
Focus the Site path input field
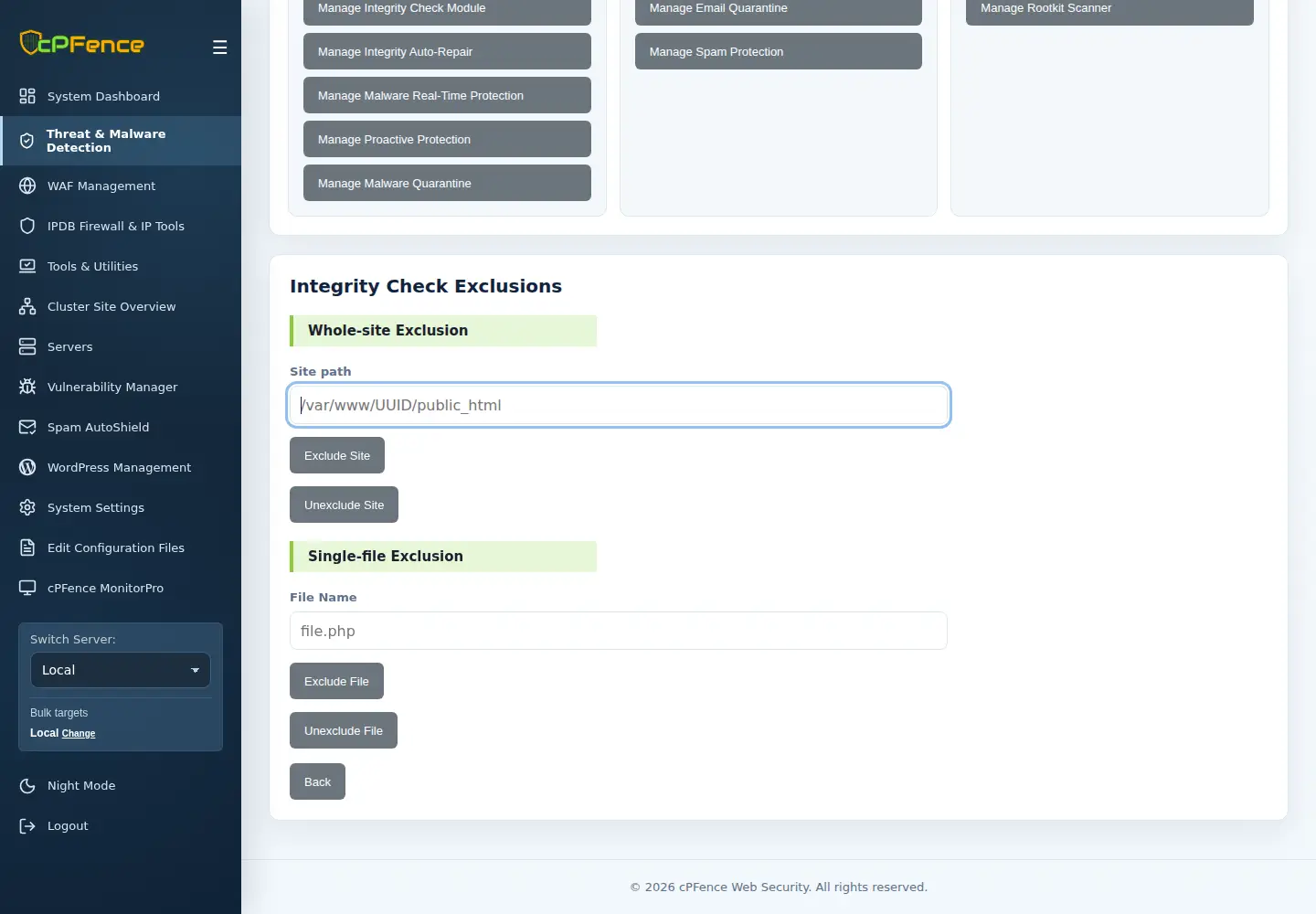(619, 405)
